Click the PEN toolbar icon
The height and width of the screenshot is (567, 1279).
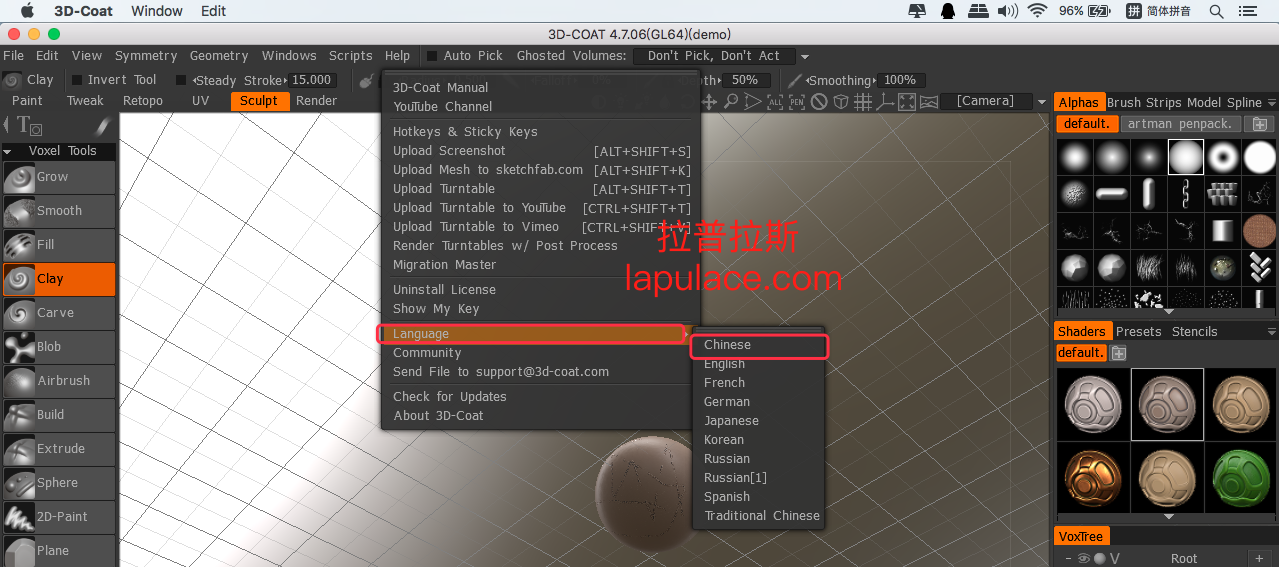pyautogui.click(x=797, y=102)
